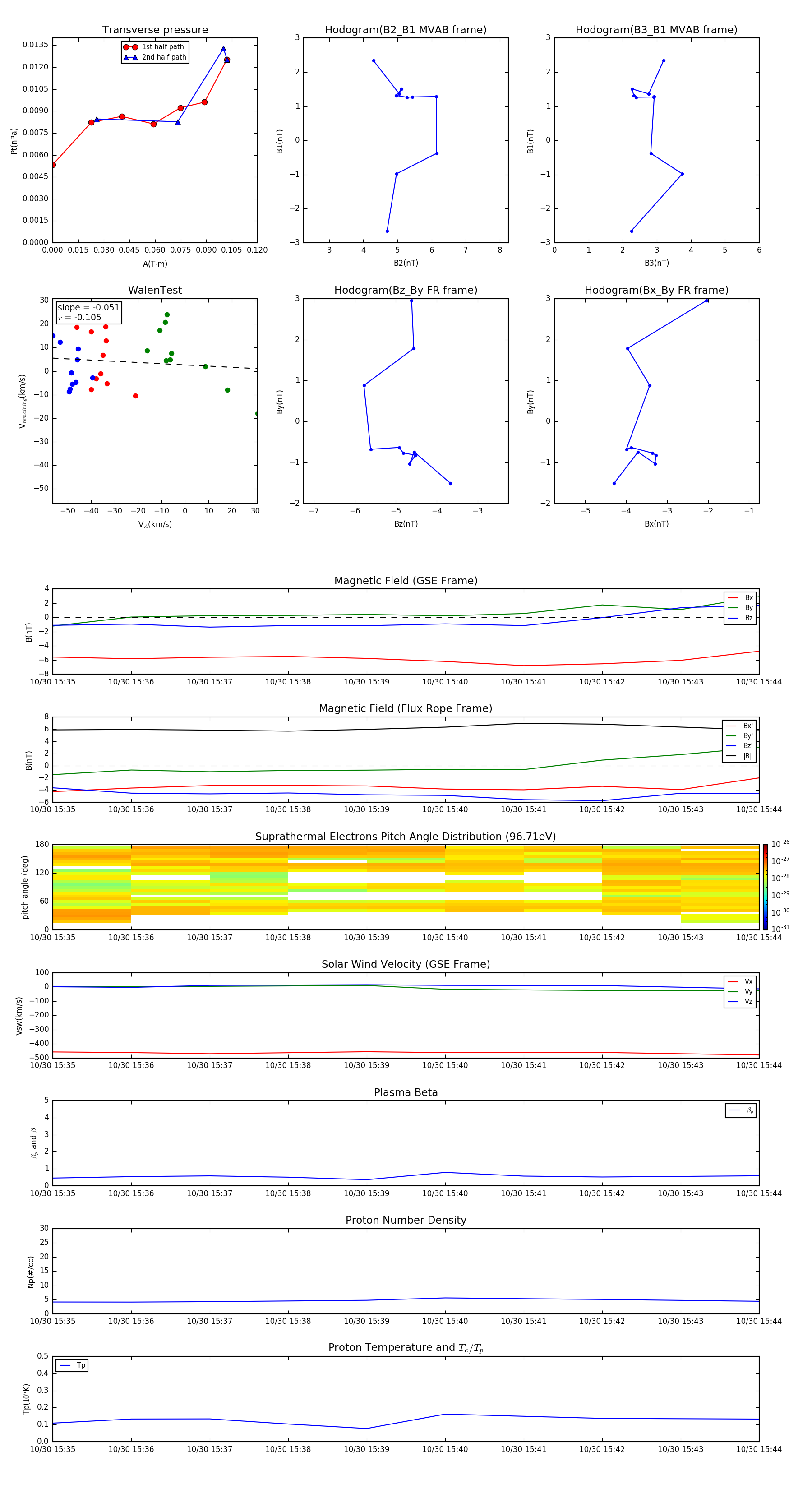Viewport: 812px width, 1489px height.
Task: Click the '|B|' legend entry
Action: pyautogui.click(x=740, y=756)
